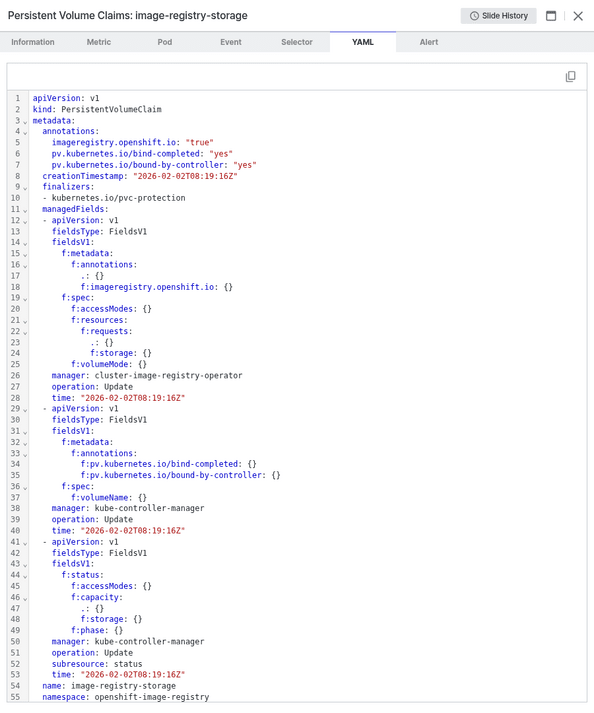Screen dimensions: 594x713
Task: Place cursor on the kind: PersistentVolumeClaim line
Action: click(x=97, y=109)
